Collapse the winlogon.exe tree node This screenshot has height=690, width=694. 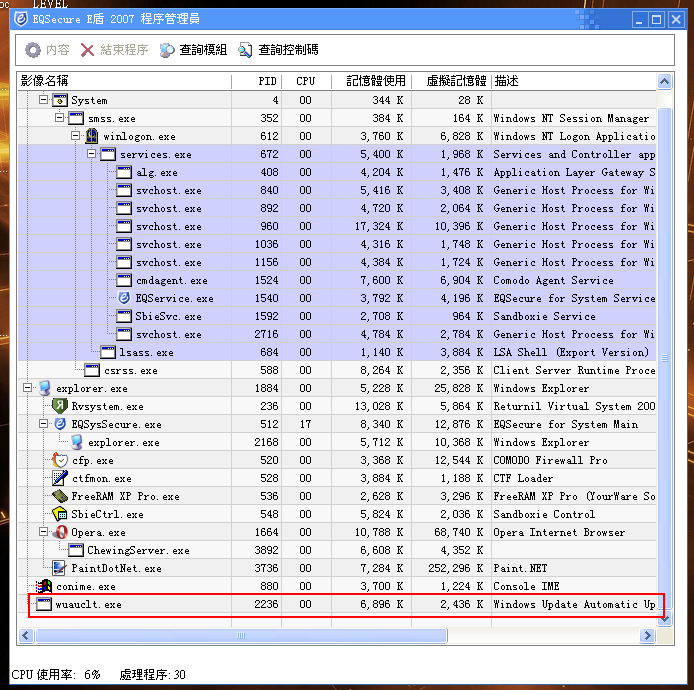(x=76, y=135)
